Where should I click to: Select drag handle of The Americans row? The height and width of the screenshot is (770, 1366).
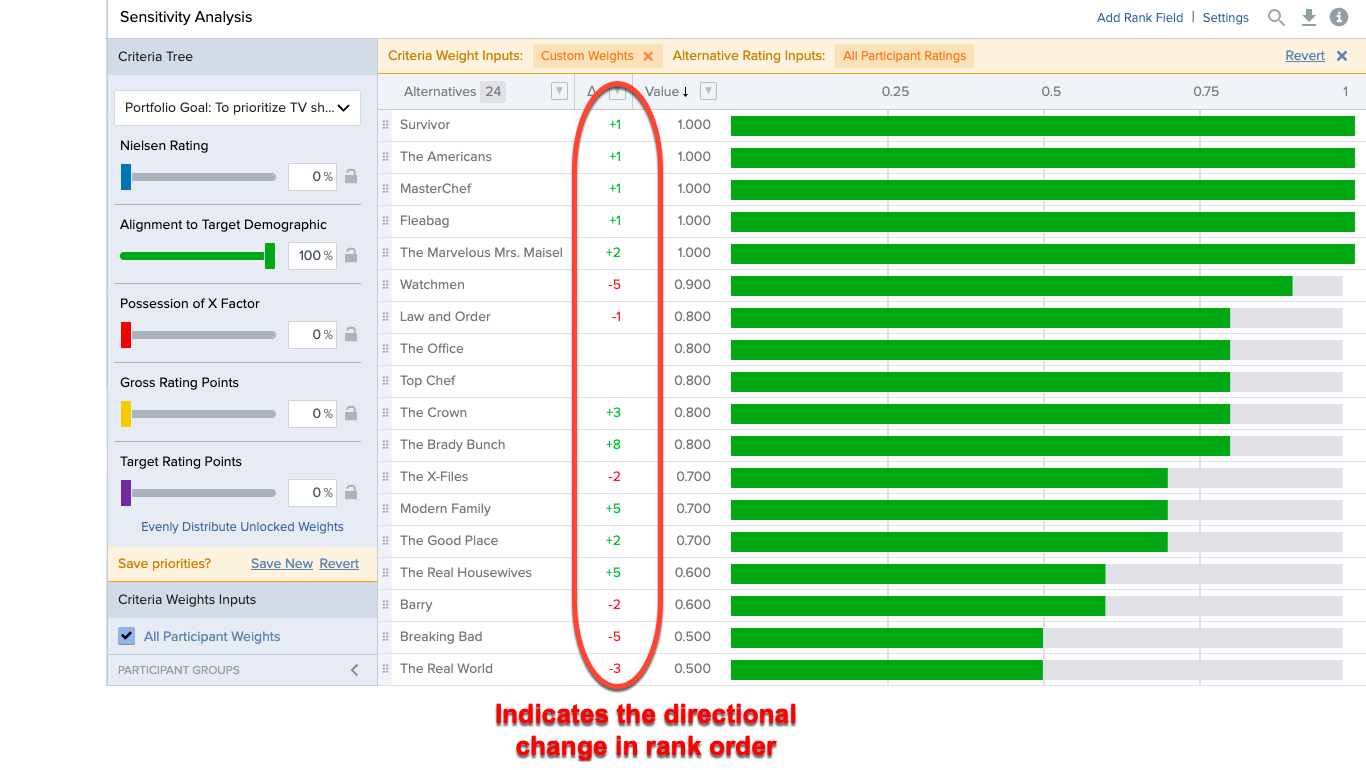[x=386, y=157]
